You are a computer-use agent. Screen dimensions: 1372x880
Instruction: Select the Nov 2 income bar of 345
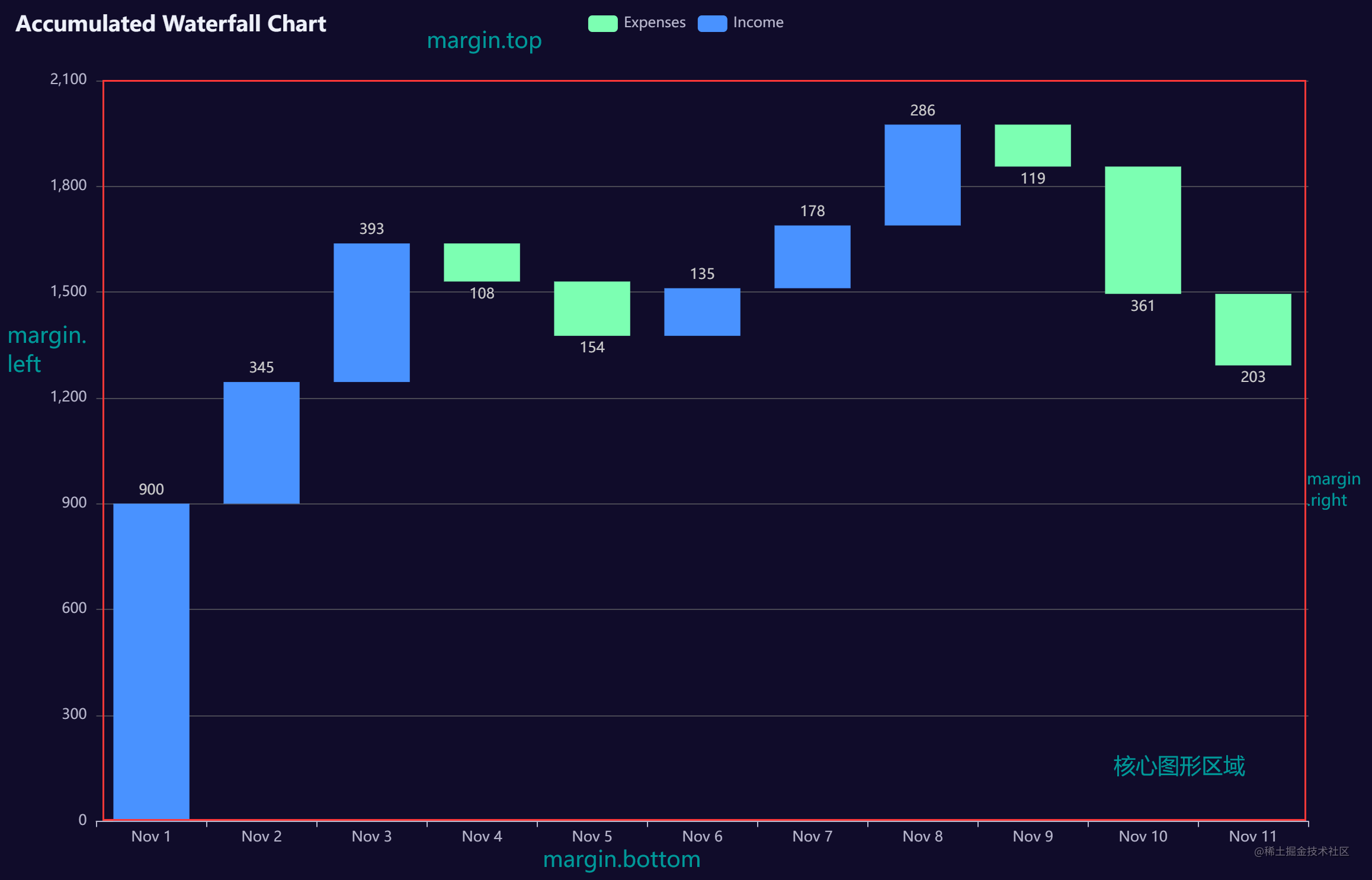click(x=261, y=442)
